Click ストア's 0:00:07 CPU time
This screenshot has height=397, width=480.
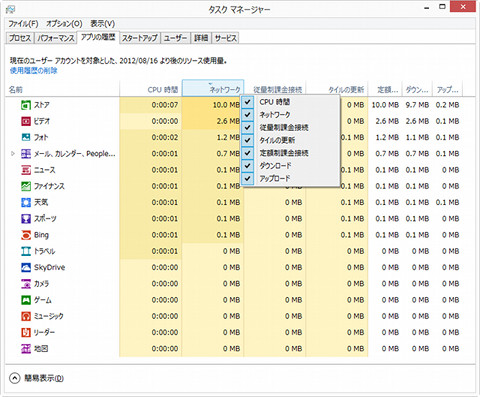165,105
